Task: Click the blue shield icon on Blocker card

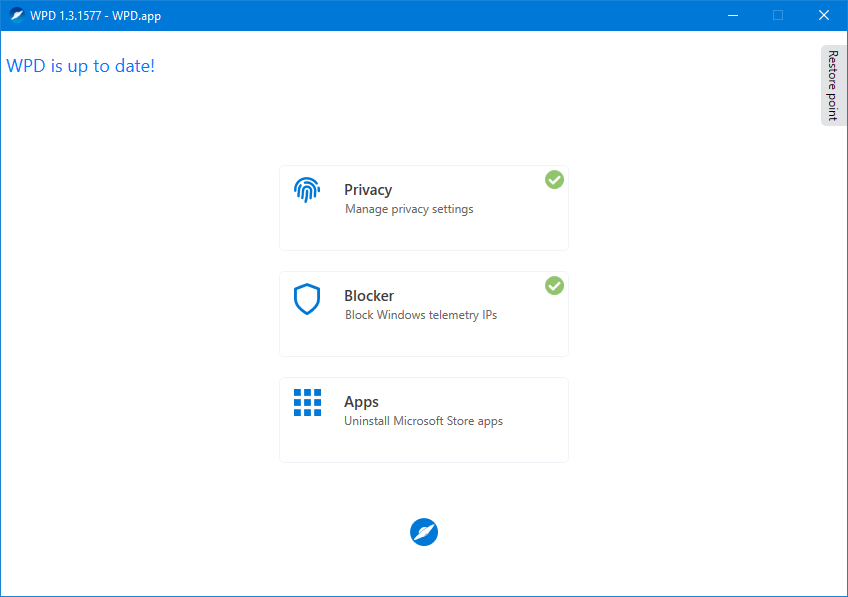Action: (x=307, y=299)
